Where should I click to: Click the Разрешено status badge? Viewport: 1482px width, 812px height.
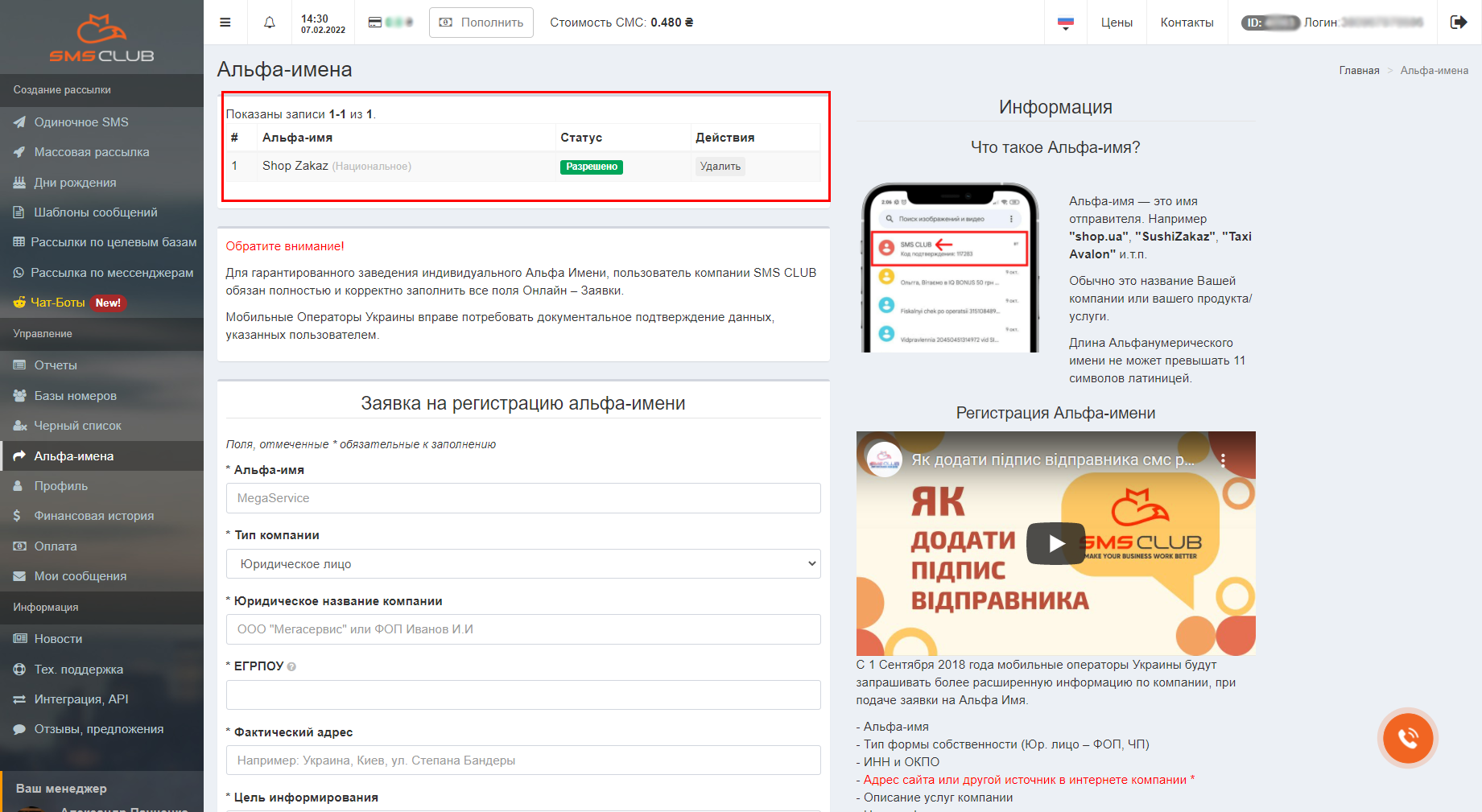[x=592, y=167]
